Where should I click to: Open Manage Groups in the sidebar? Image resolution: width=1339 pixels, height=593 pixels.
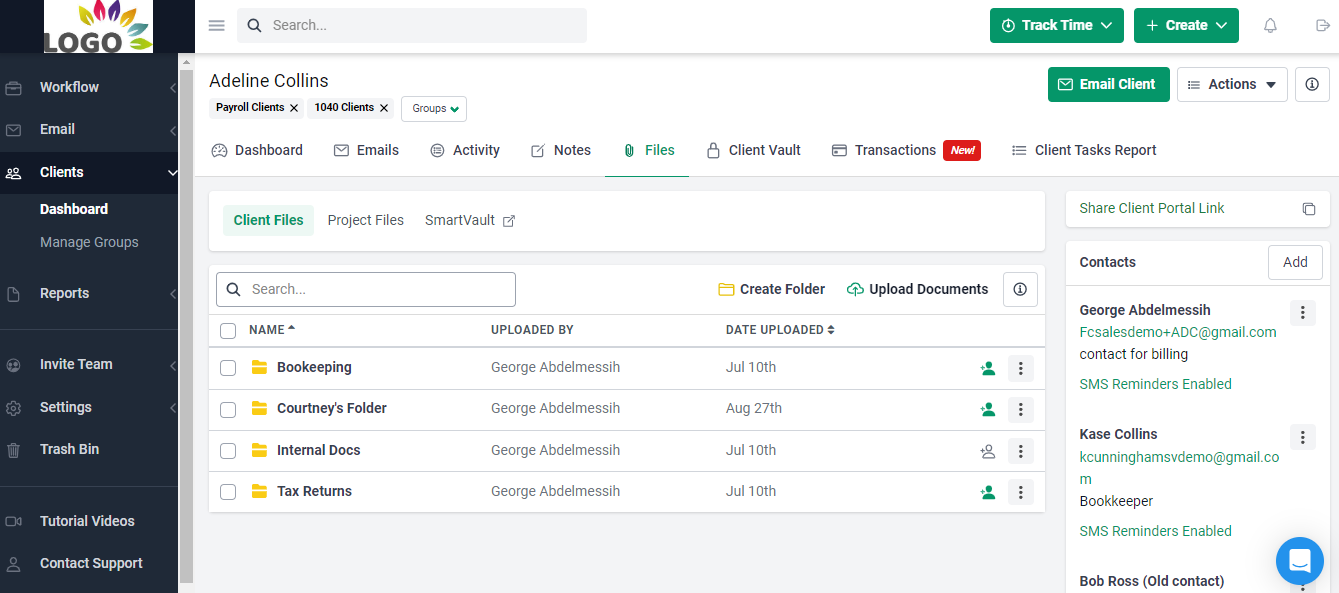coord(89,242)
